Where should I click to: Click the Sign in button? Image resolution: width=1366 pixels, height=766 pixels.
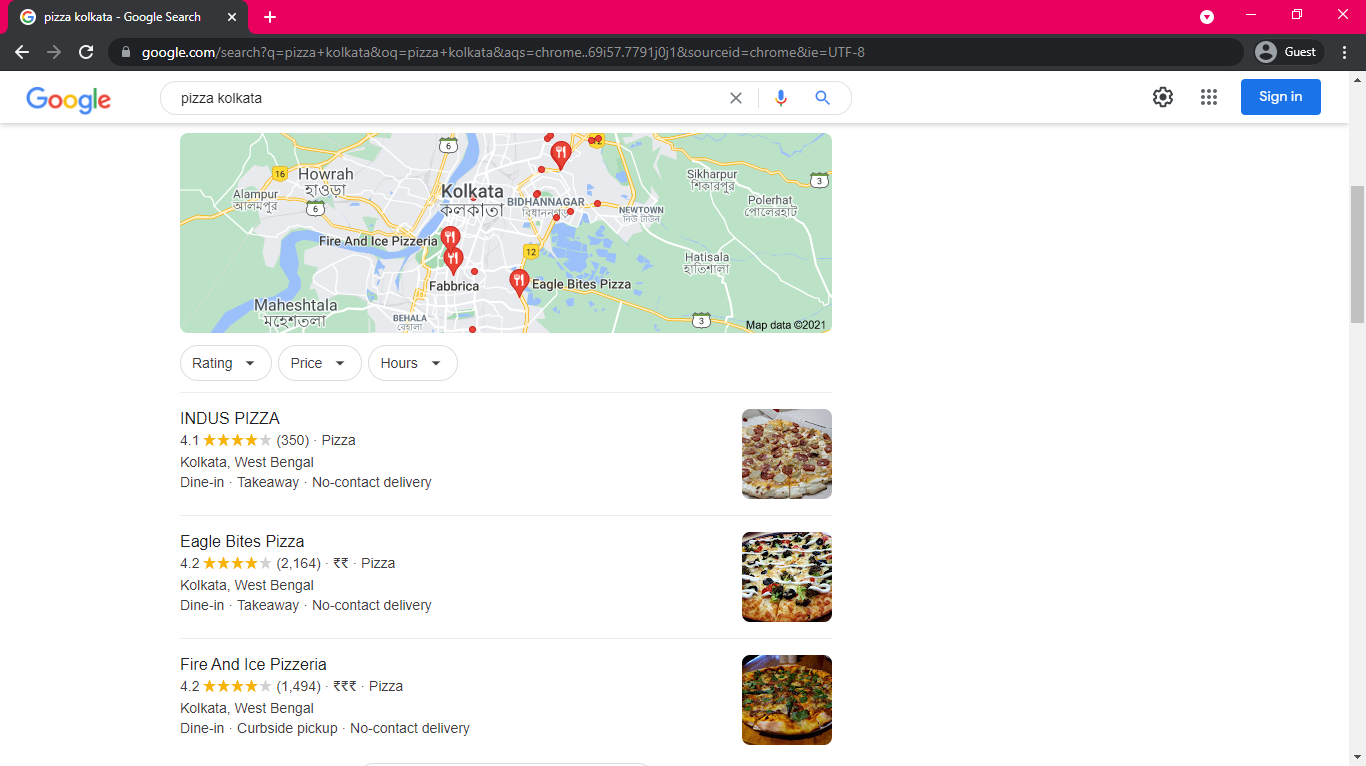click(1280, 97)
